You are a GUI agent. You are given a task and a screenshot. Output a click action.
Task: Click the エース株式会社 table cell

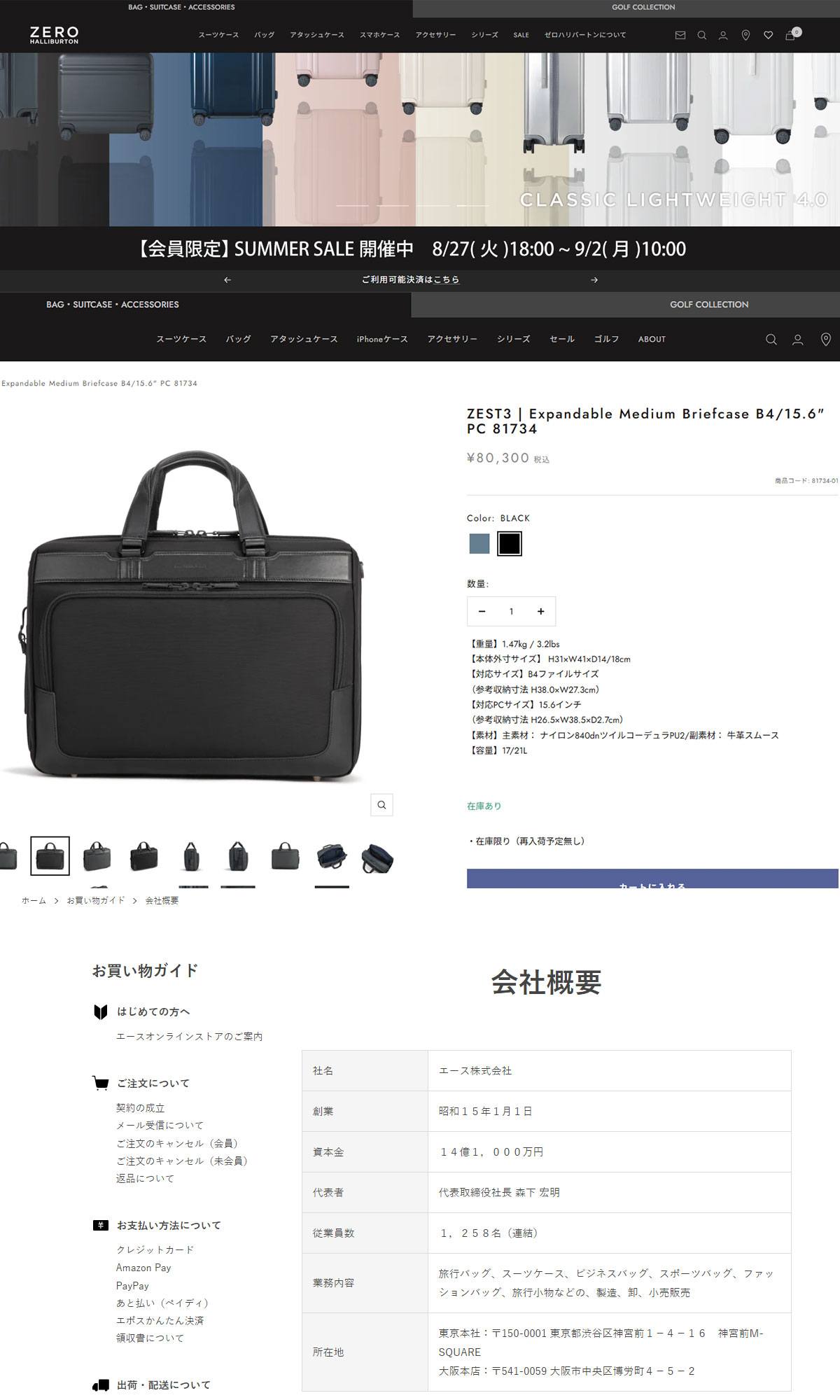609,1071
